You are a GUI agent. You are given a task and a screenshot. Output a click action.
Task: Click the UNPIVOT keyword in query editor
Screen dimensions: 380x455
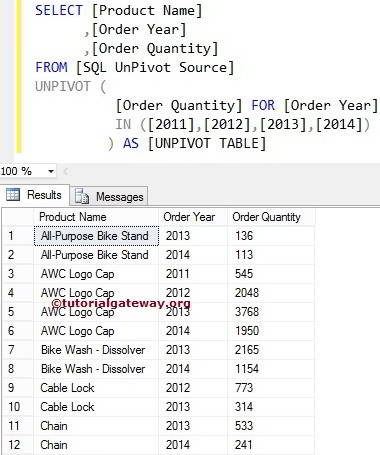pyautogui.click(x=63, y=87)
